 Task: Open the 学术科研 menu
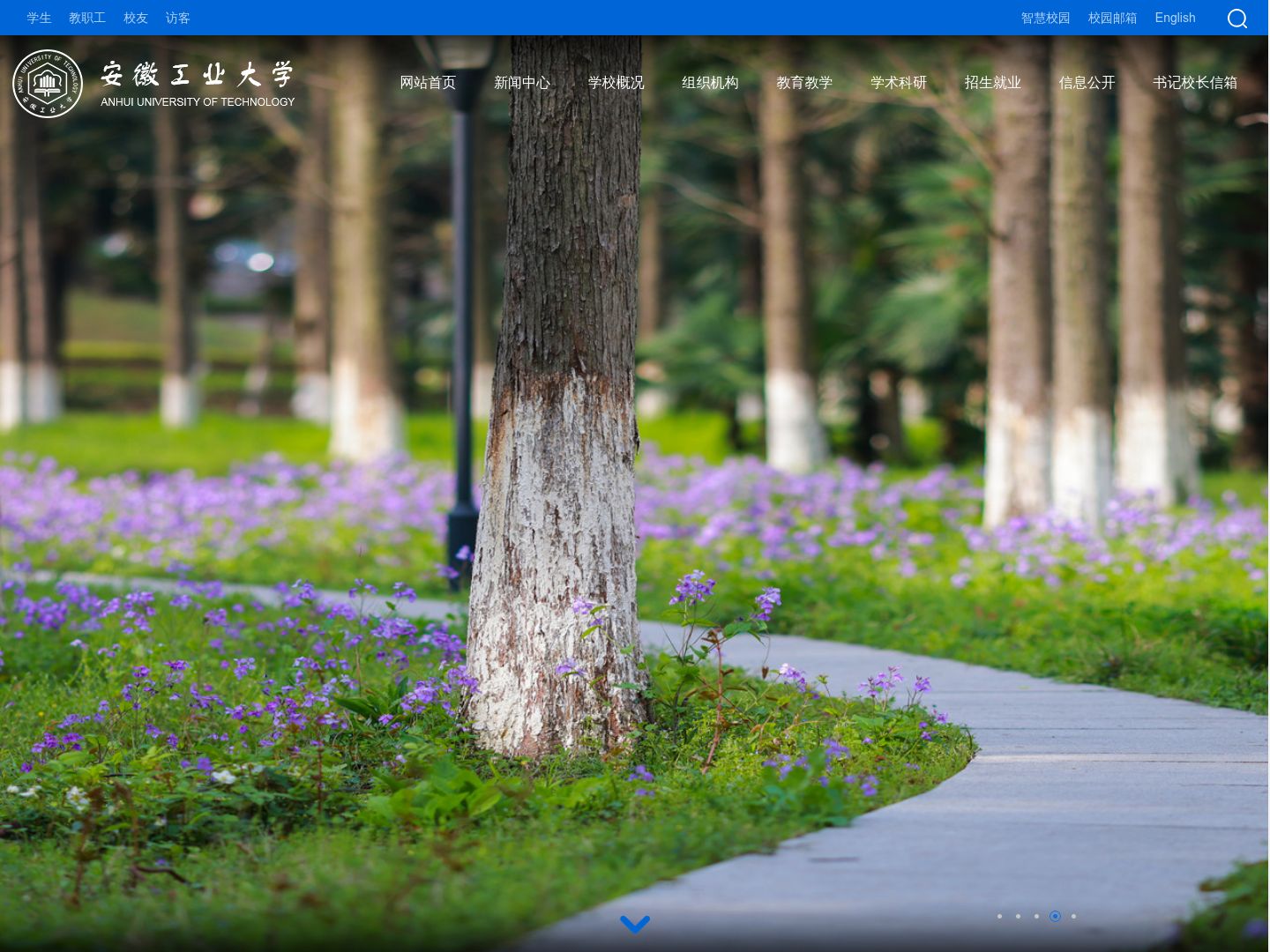[x=899, y=83]
